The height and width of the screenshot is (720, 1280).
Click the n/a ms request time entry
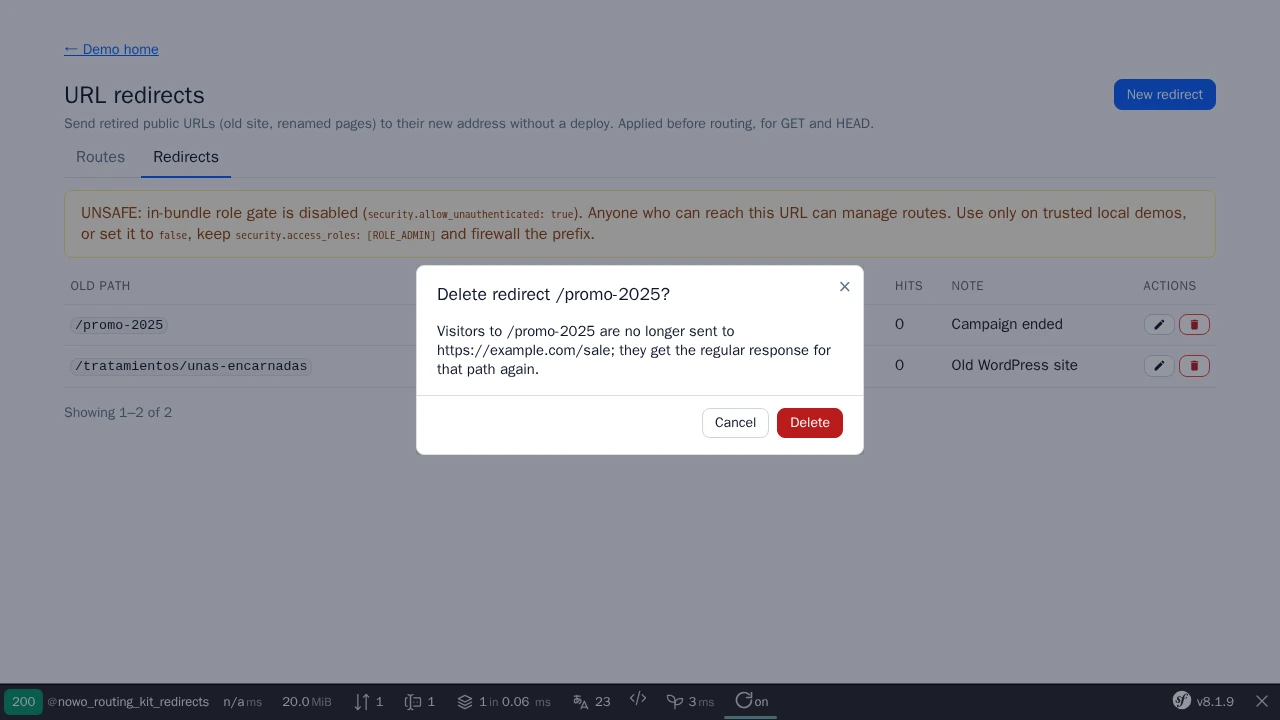click(x=243, y=702)
